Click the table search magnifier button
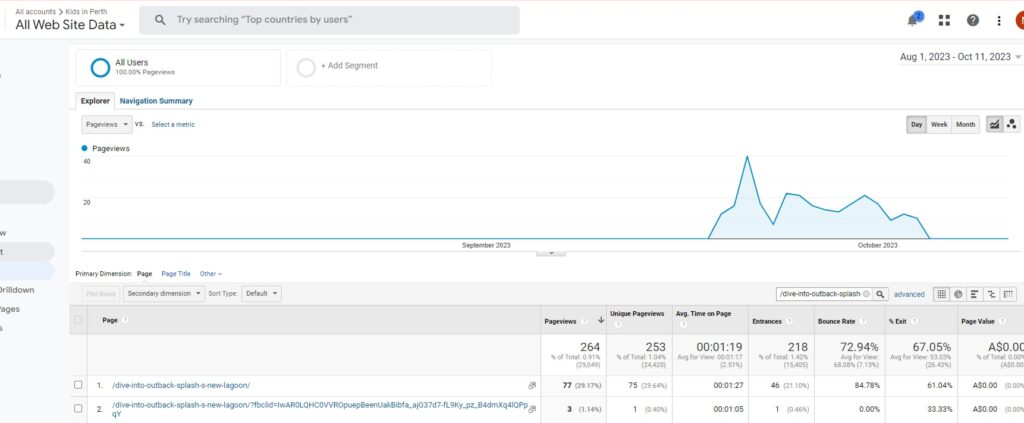This screenshot has width=1024, height=423. [x=881, y=294]
